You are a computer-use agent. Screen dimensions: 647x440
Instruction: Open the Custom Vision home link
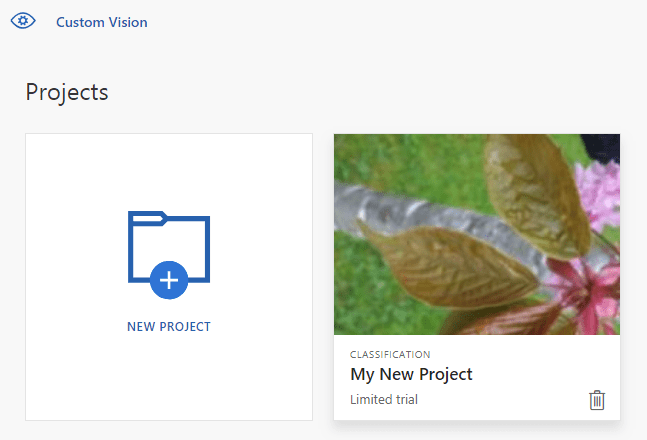click(x=101, y=23)
